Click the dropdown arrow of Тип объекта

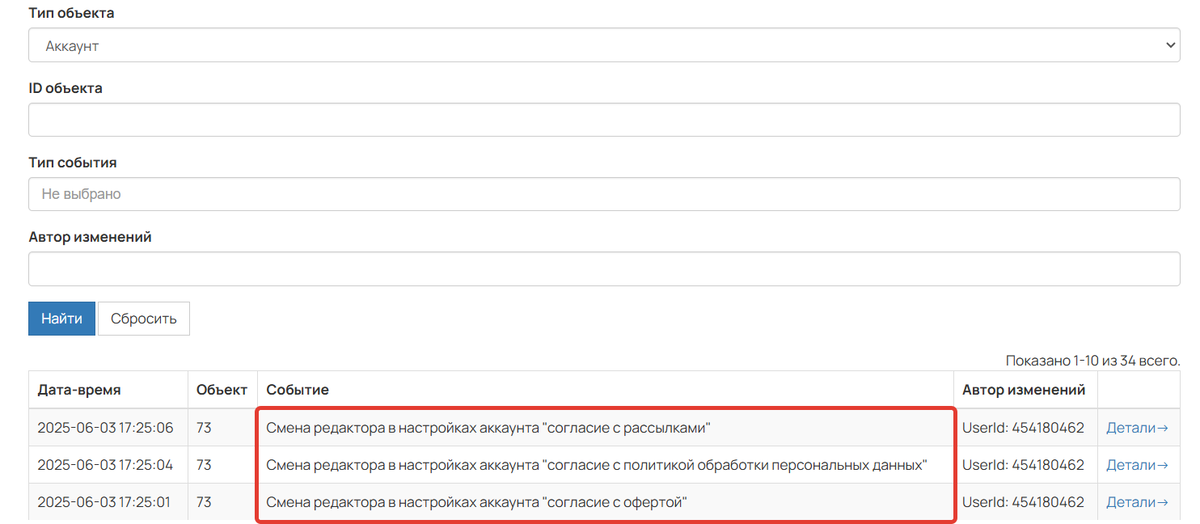pyautogui.click(x=1172, y=46)
